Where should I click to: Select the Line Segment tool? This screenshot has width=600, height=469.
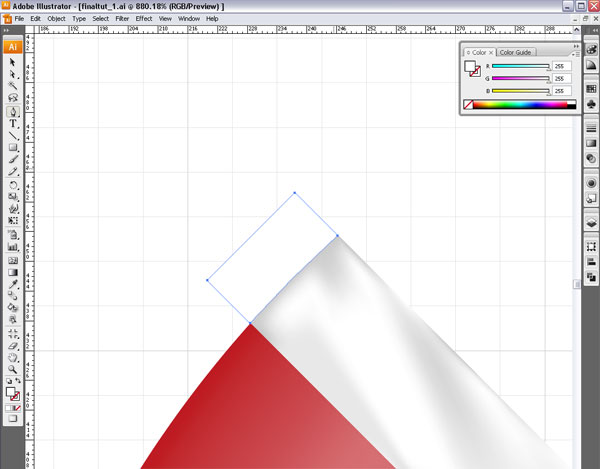(x=13, y=136)
